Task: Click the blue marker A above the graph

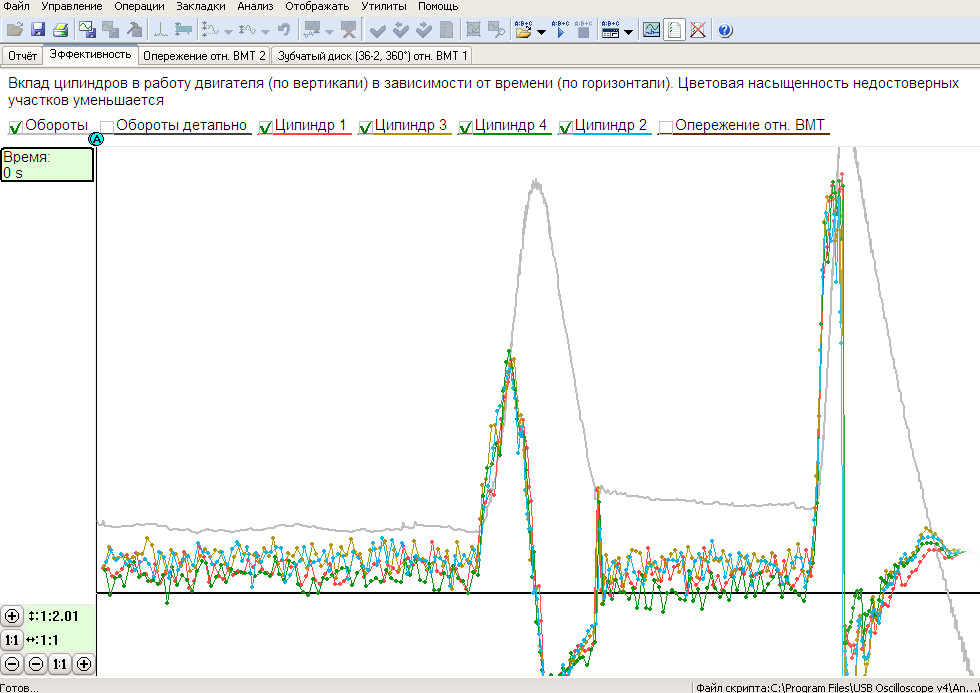Action: click(97, 140)
